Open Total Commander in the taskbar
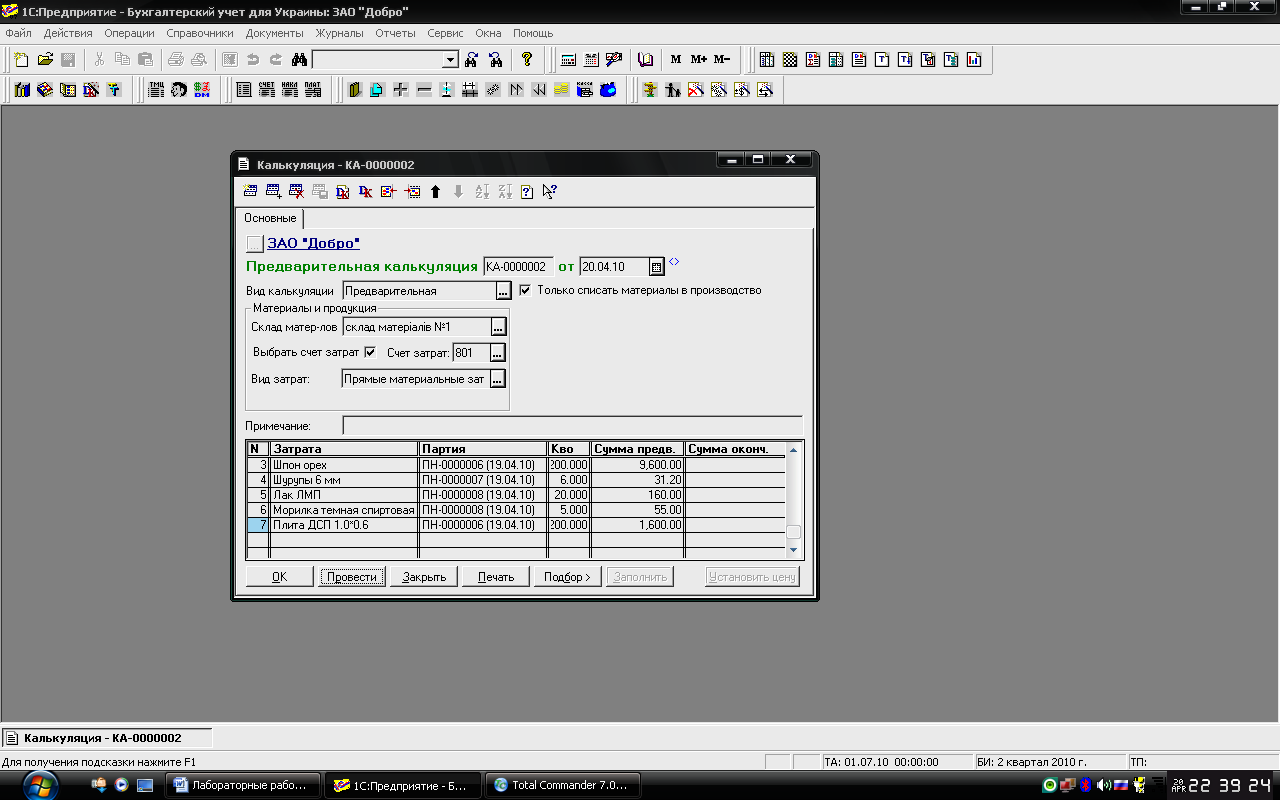 (x=563, y=785)
